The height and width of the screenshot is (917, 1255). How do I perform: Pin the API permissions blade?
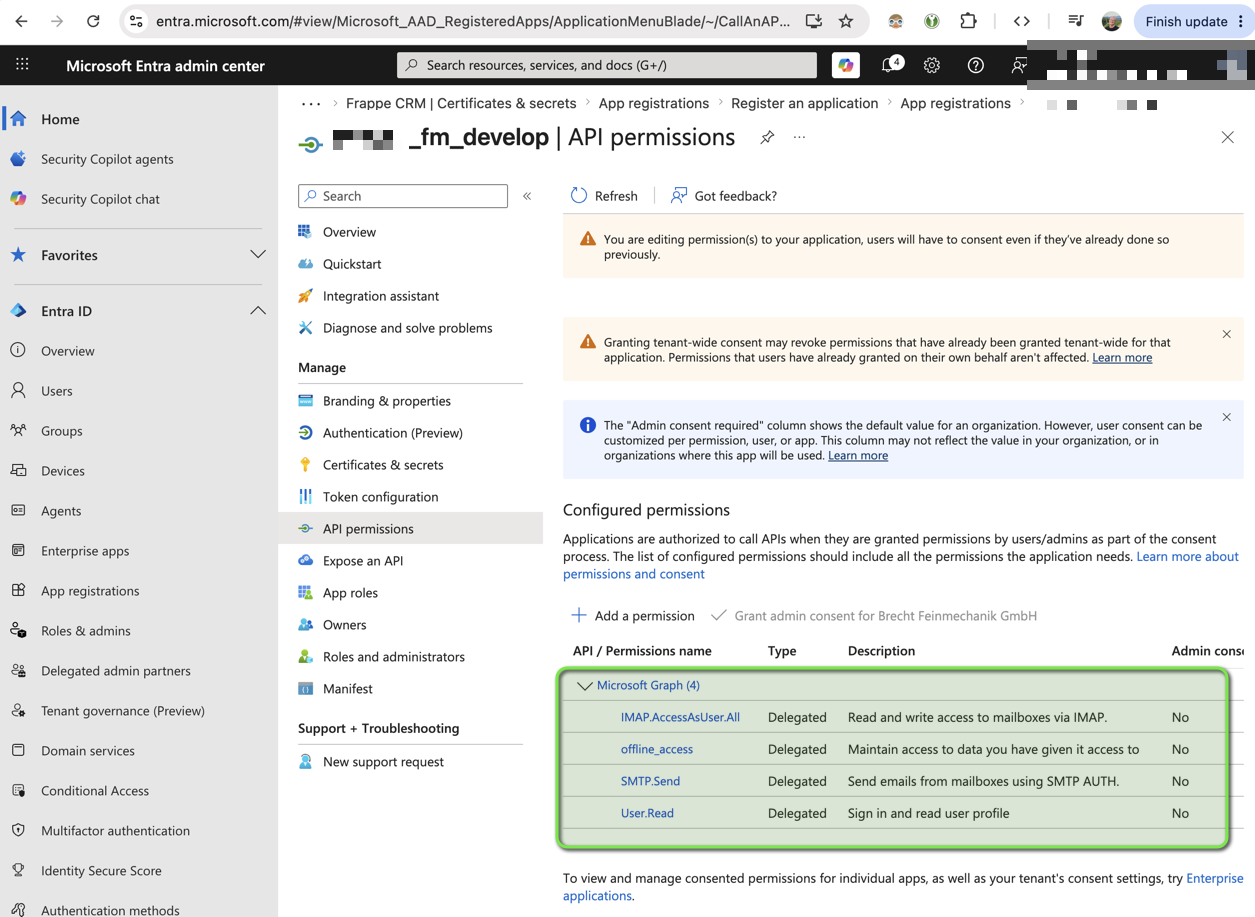[767, 138]
